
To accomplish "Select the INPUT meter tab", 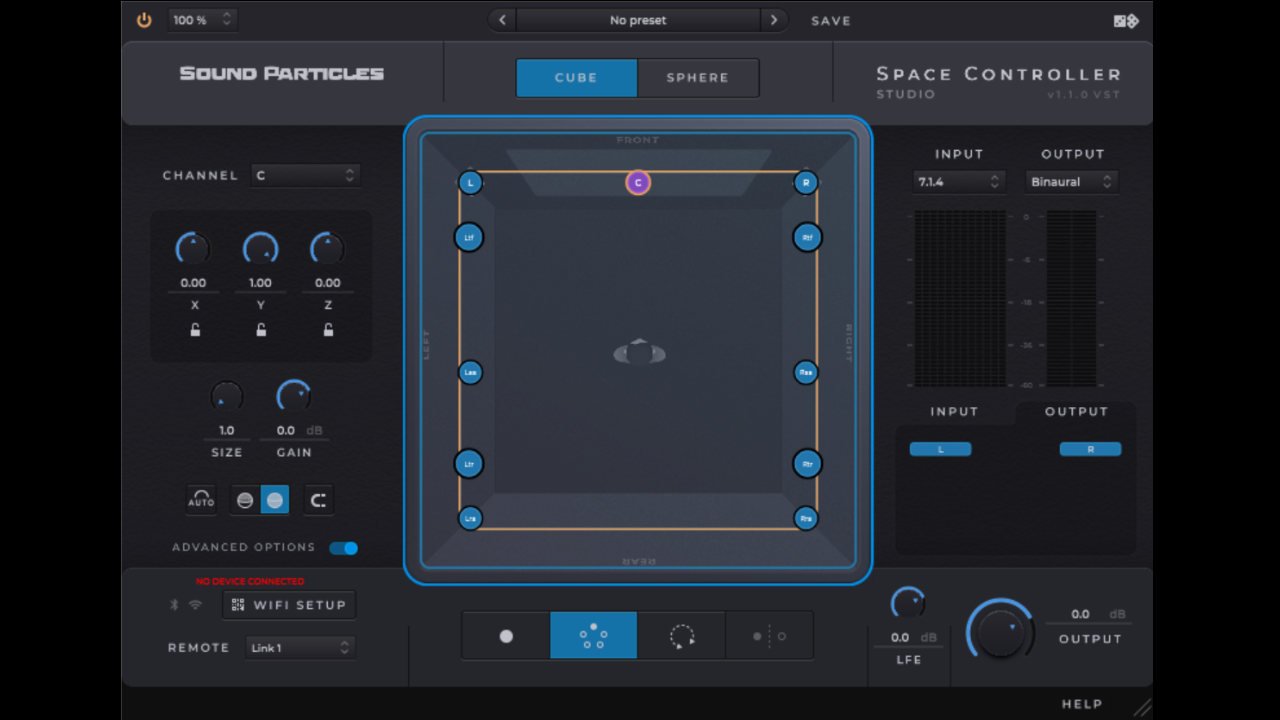I will (x=954, y=411).
